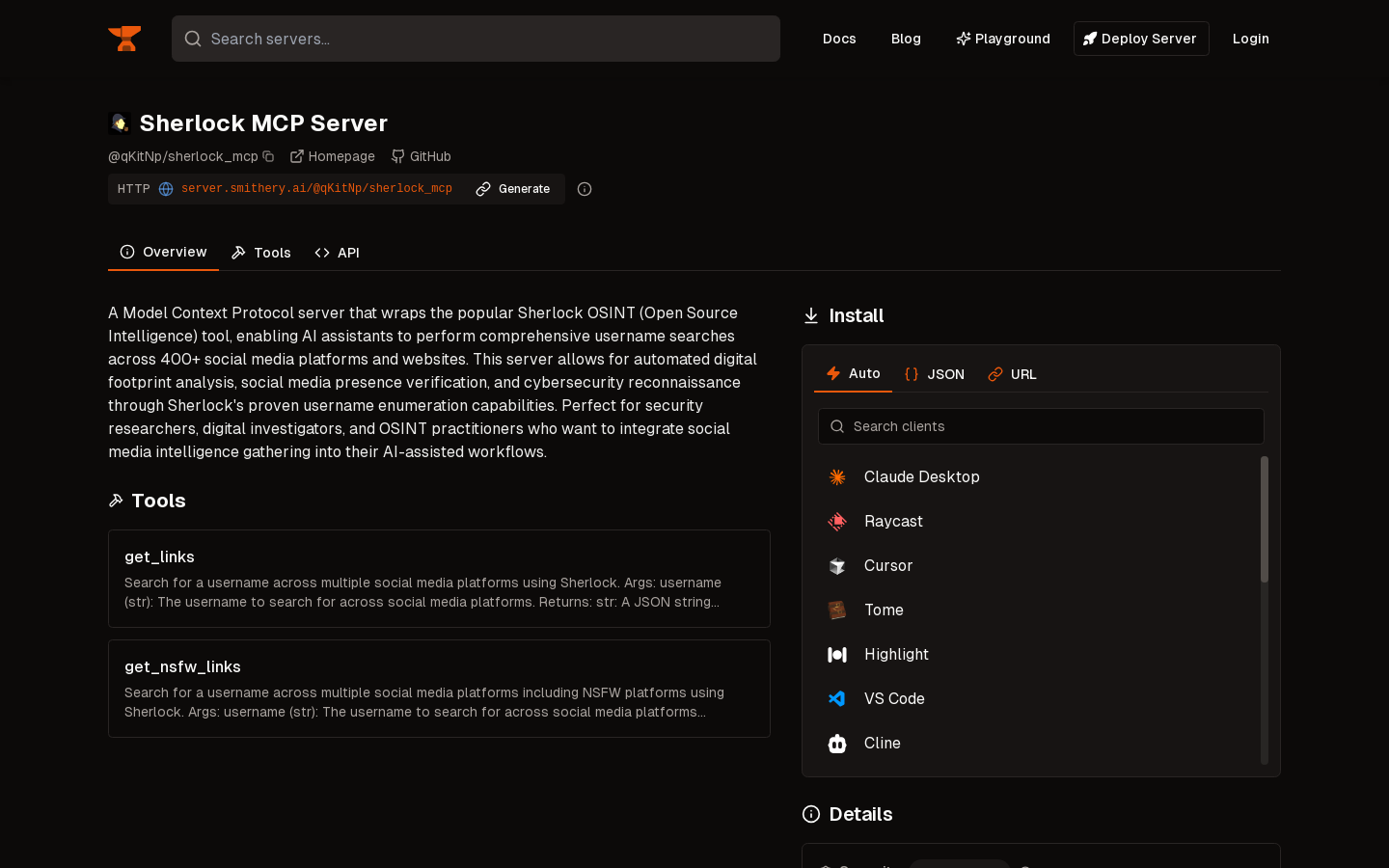1389x868 pixels.
Task: Click the Deploy Server button
Action: [1141, 39]
